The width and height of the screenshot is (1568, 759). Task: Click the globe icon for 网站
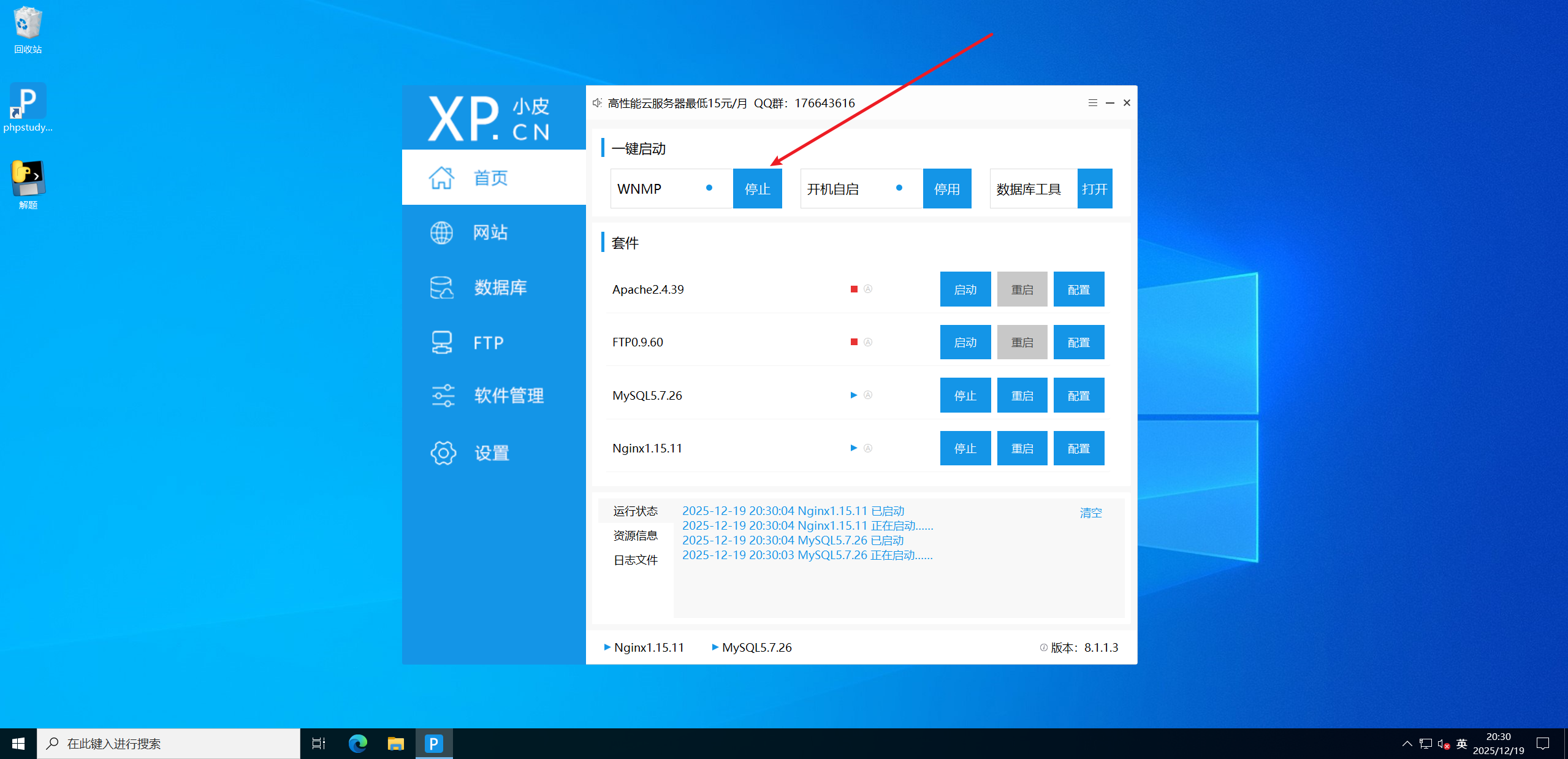click(441, 233)
